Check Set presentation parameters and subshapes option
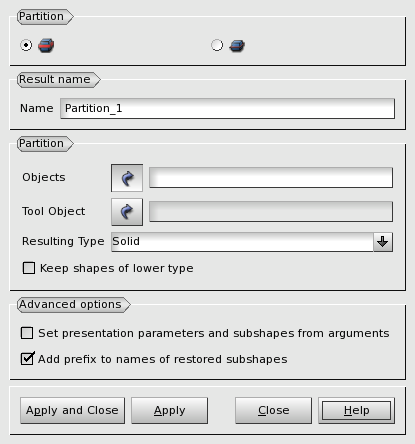The width and height of the screenshot is (415, 444). tap(27, 333)
